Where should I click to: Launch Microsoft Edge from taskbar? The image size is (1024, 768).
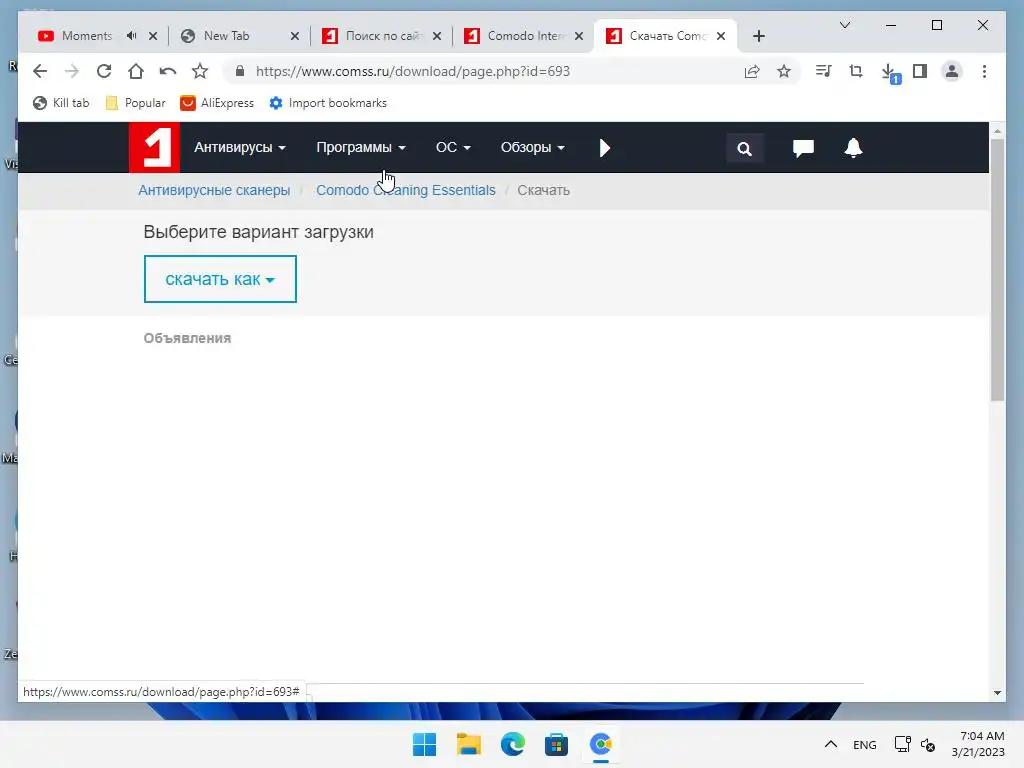point(513,744)
